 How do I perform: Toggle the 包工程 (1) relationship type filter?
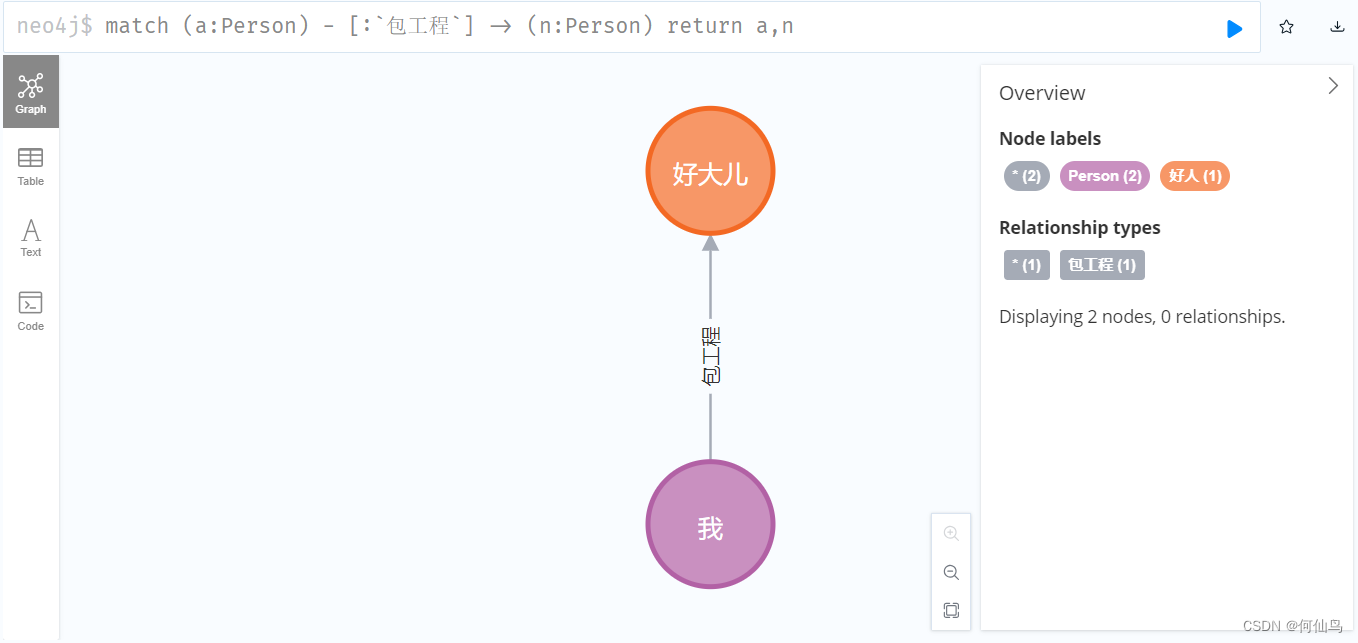coord(1101,265)
